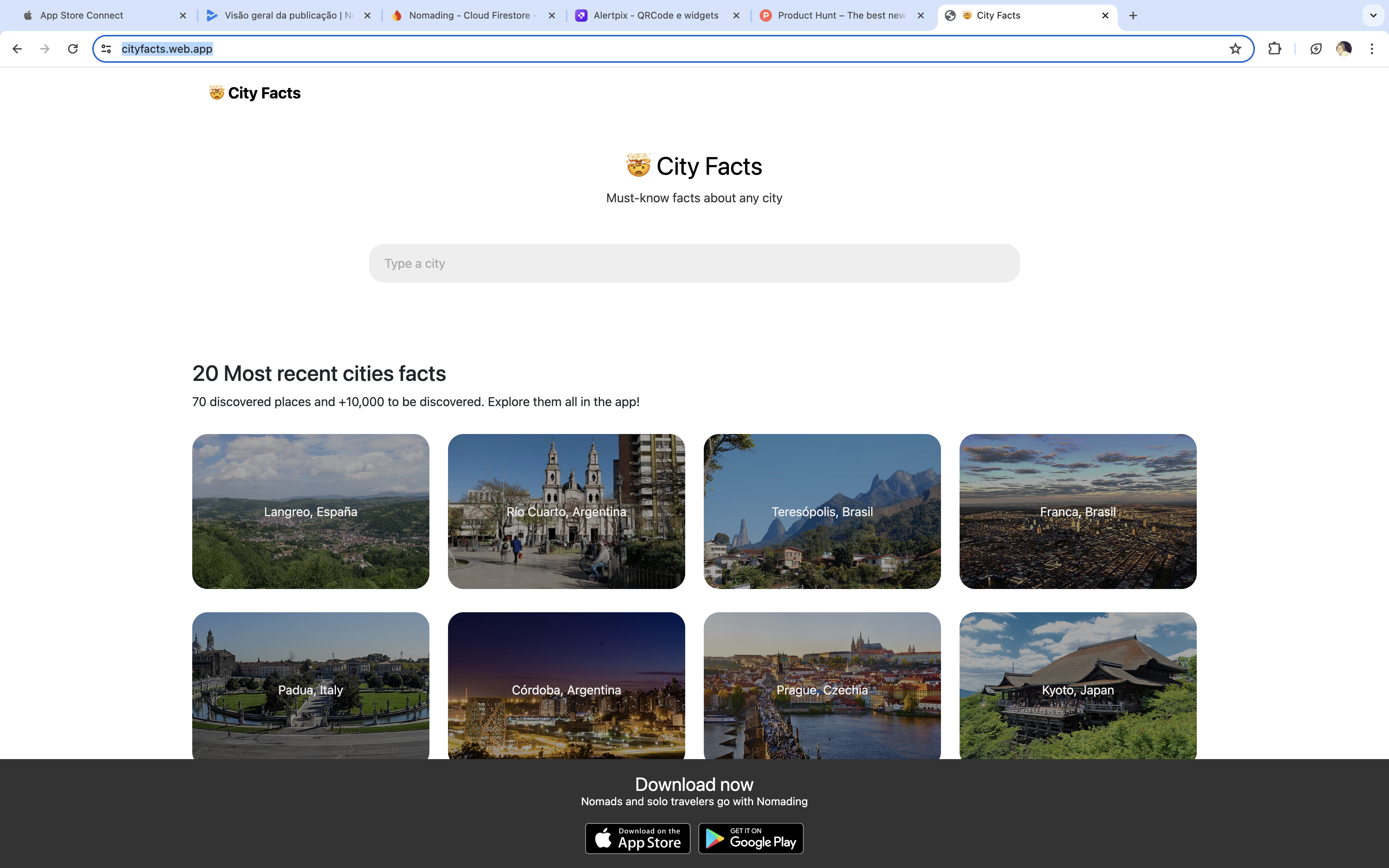The image size is (1389, 868).
Task: Click the Get it on Google Play badge
Action: tap(750, 839)
